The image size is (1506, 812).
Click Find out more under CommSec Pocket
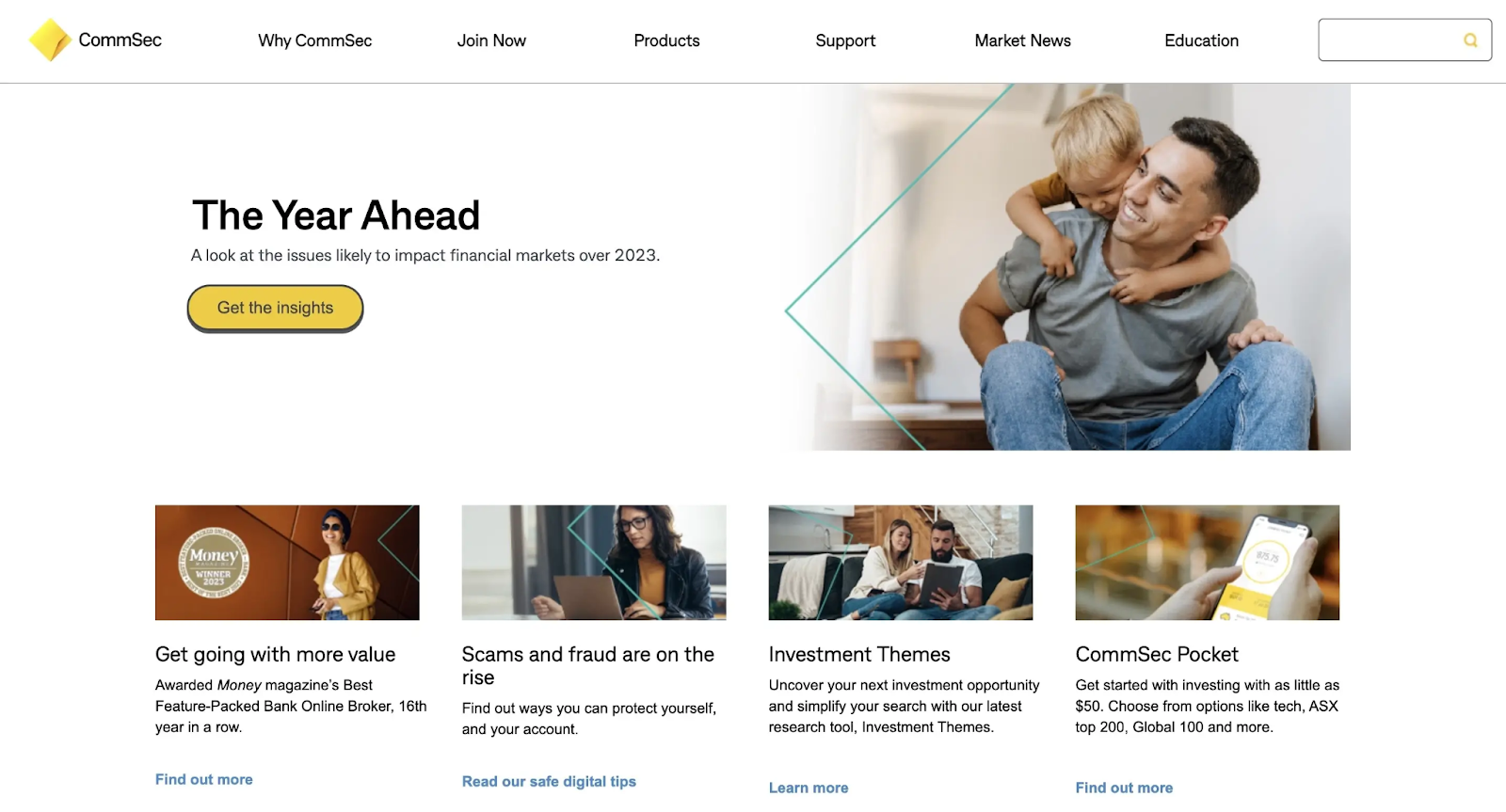click(x=1124, y=788)
